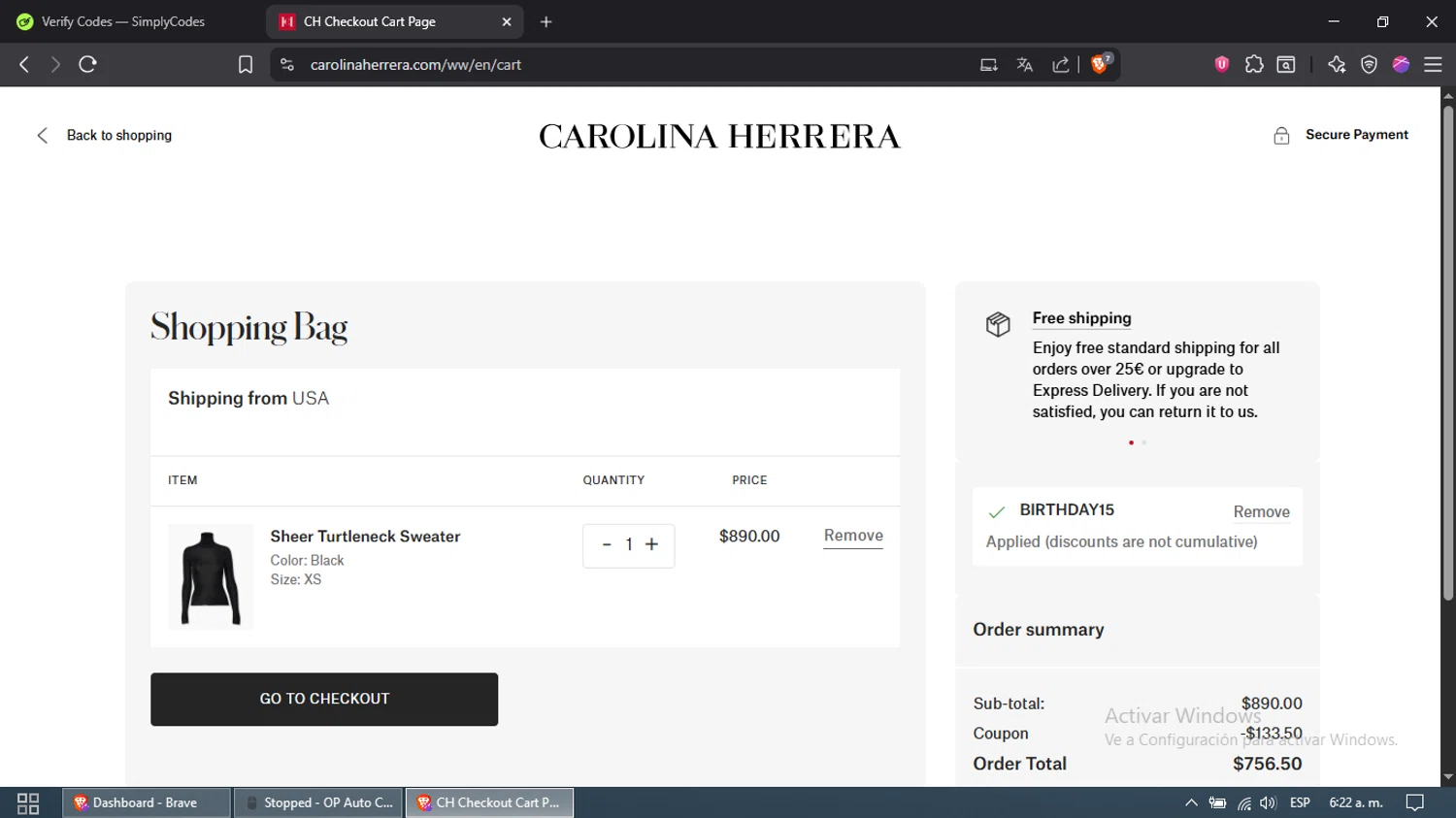The image size is (1456, 818).
Task: Open site information icon in address bar
Action: click(x=286, y=65)
